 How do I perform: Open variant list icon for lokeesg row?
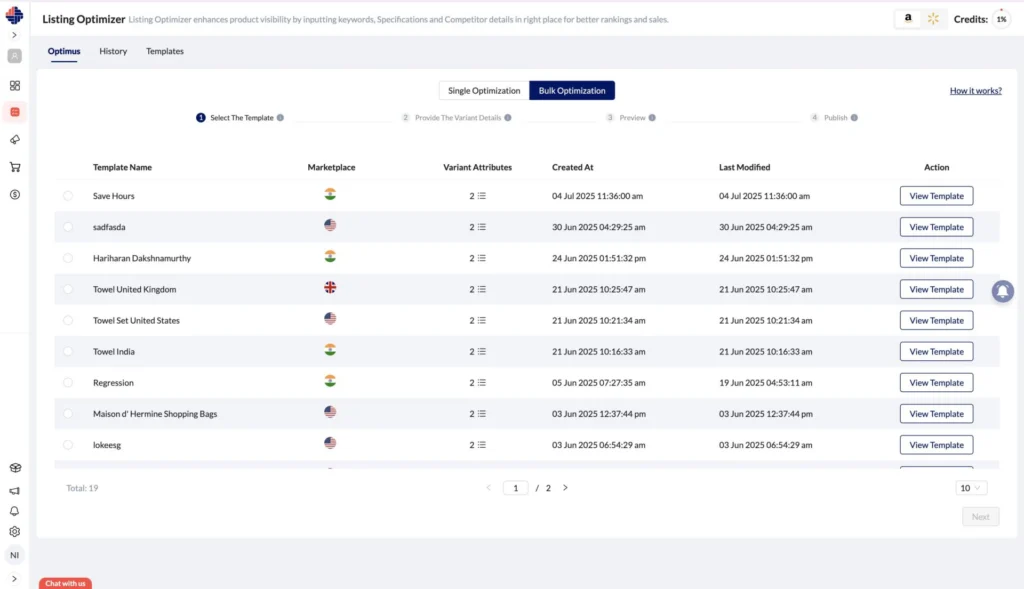[x=481, y=445]
